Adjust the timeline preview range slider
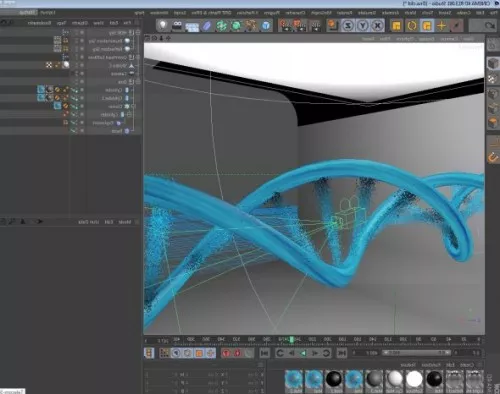Image resolution: width=500 pixels, height=394 pixels. point(416,352)
